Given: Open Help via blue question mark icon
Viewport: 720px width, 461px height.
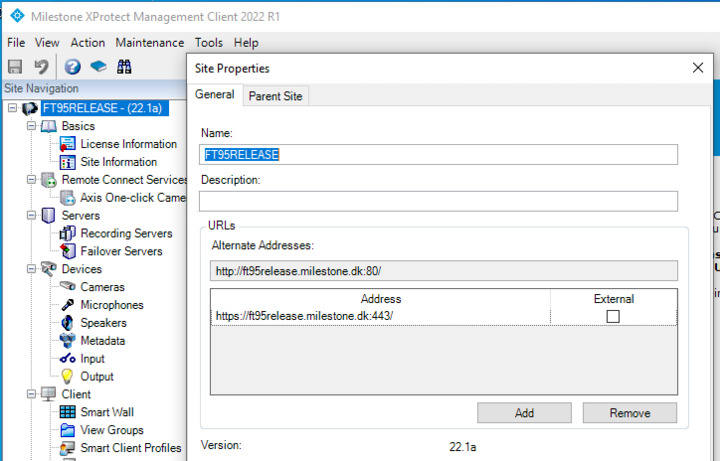Looking at the screenshot, I should tap(72, 67).
